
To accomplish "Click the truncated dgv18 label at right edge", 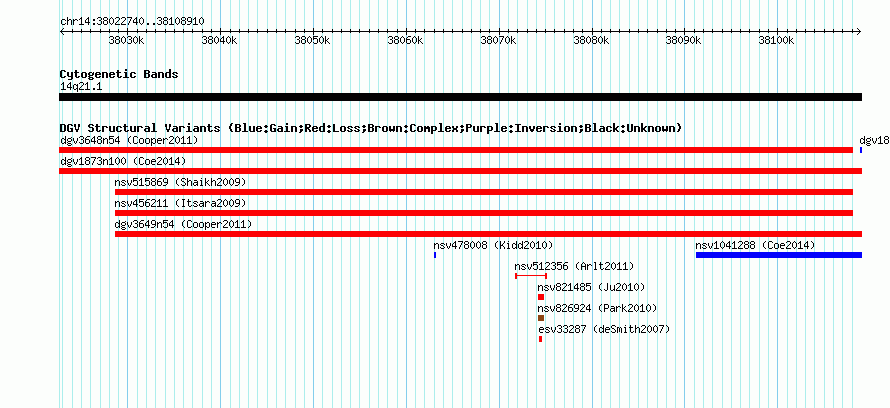I will coord(874,140).
